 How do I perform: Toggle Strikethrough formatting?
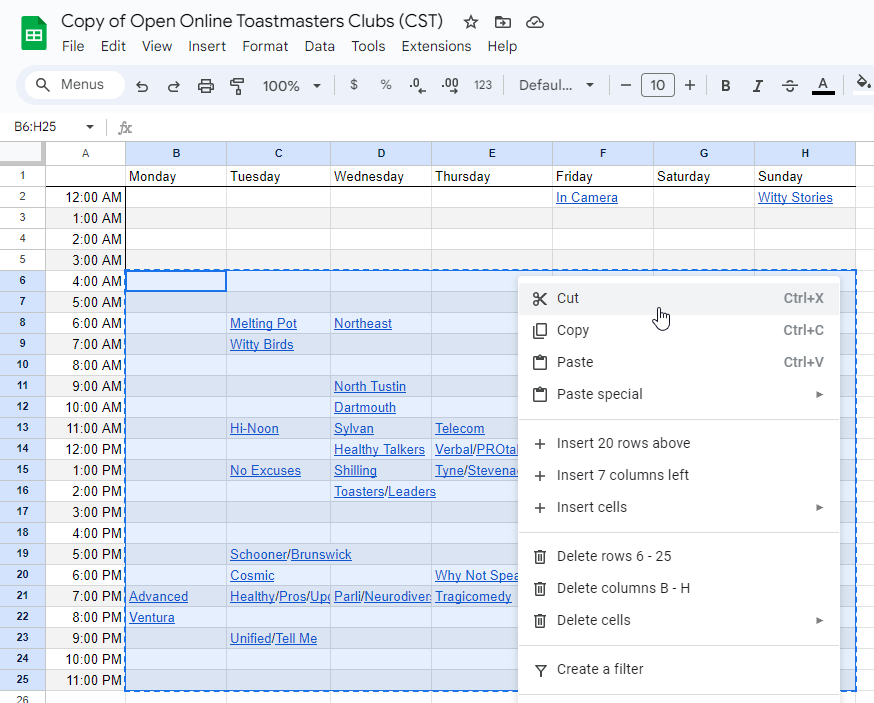click(790, 86)
